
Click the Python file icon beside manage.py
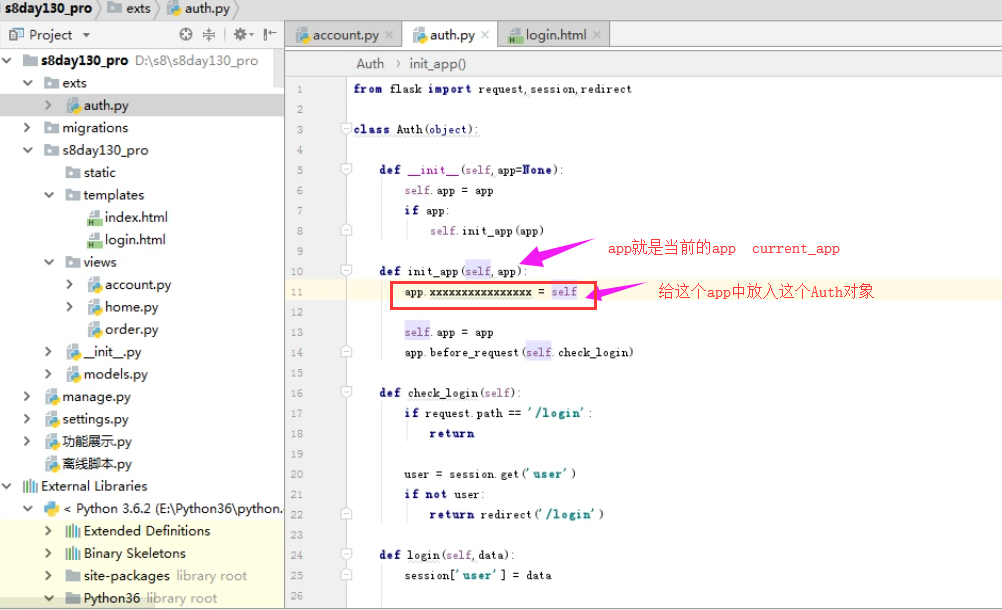click(x=52, y=396)
